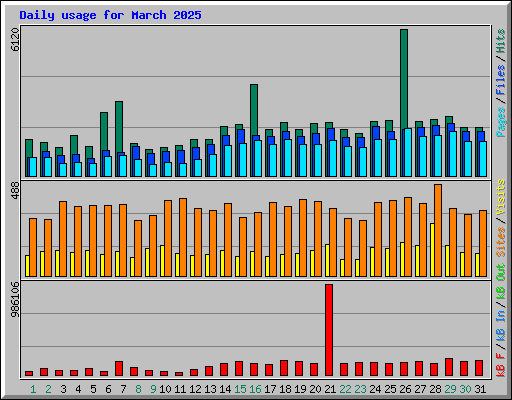Click the red kB bar for day 7
Screen dimensions: 512x400
click(119, 368)
